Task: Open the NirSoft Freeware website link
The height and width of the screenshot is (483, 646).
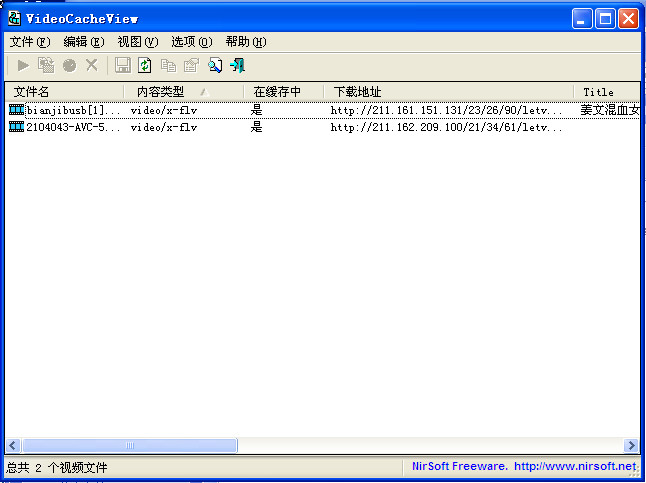Action: click(x=524, y=467)
